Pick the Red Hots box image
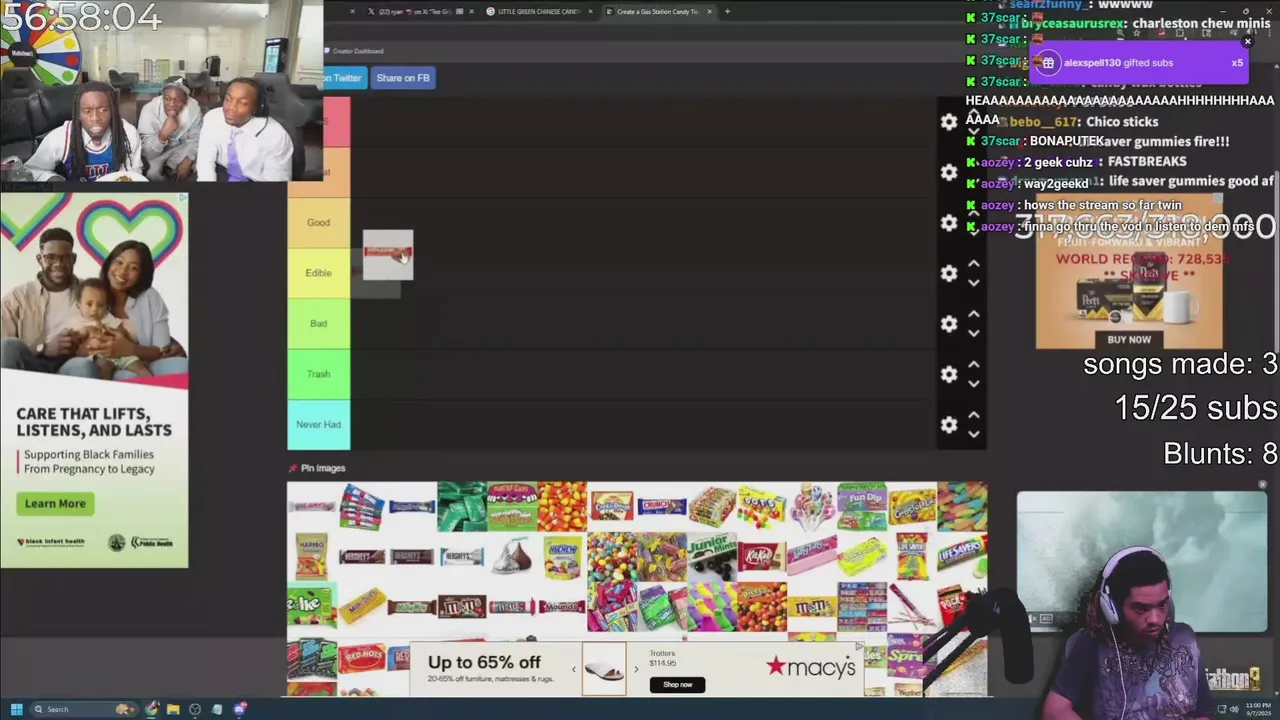Image resolution: width=1280 pixels, height=720 pixels. coord(362,657)
